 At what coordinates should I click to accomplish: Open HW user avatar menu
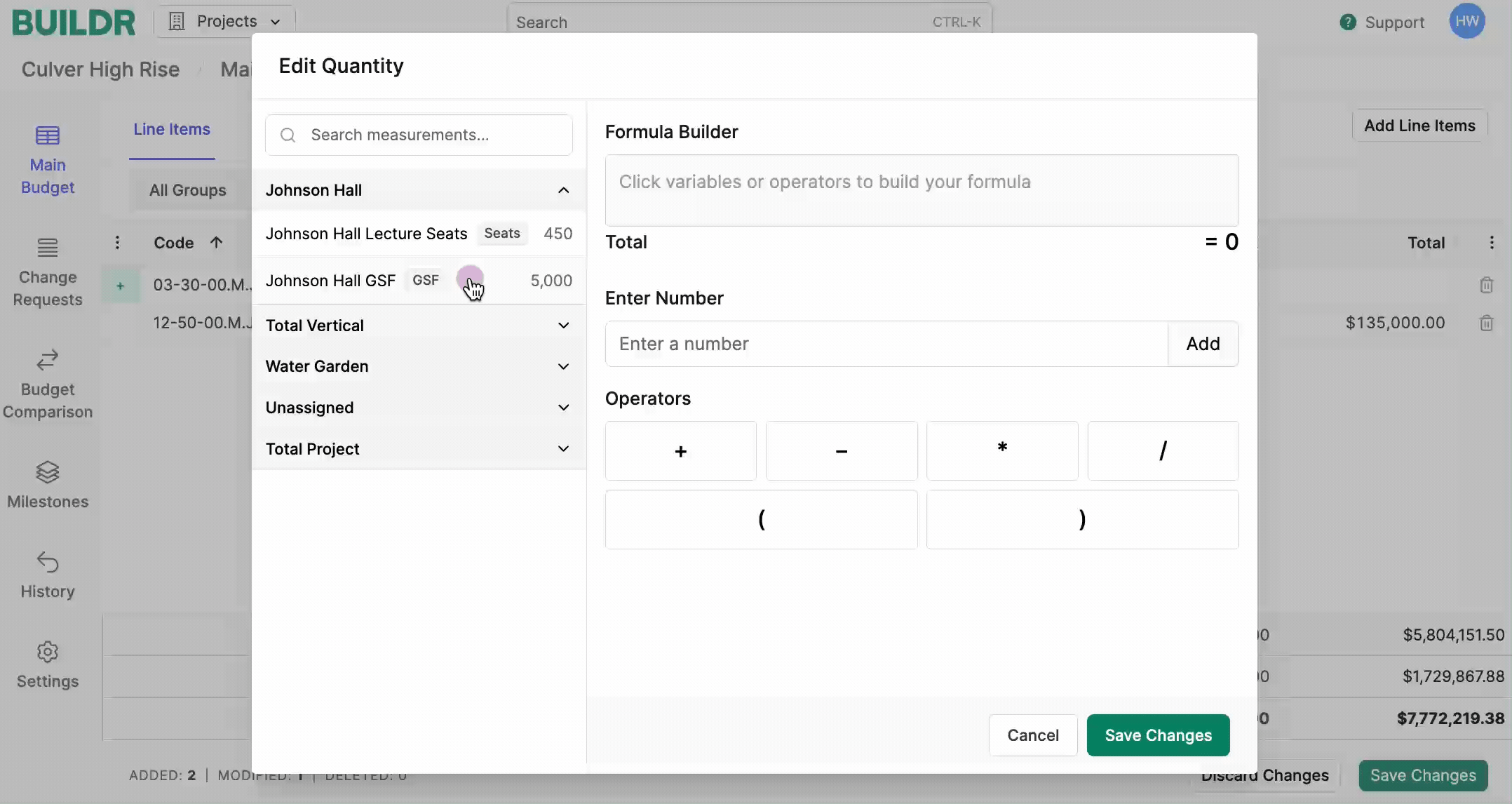point(1466,21)
